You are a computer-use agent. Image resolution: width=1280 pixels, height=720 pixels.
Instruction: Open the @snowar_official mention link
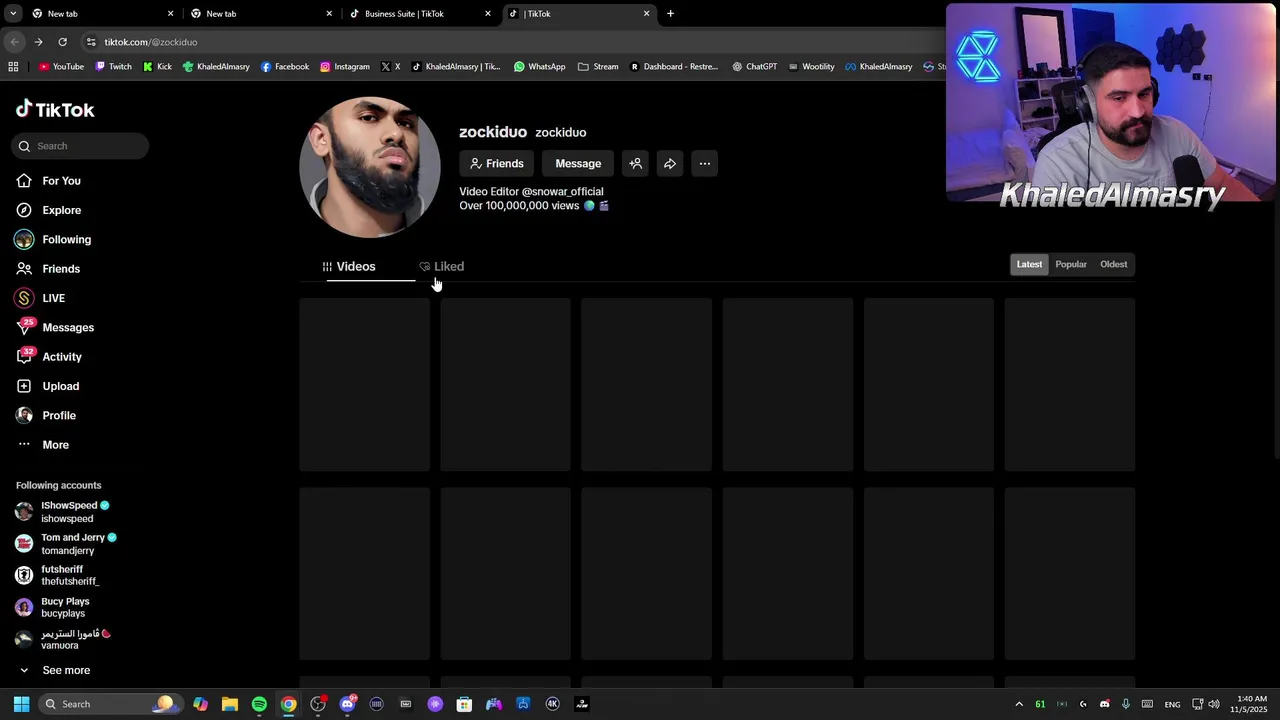pos(562,192)
